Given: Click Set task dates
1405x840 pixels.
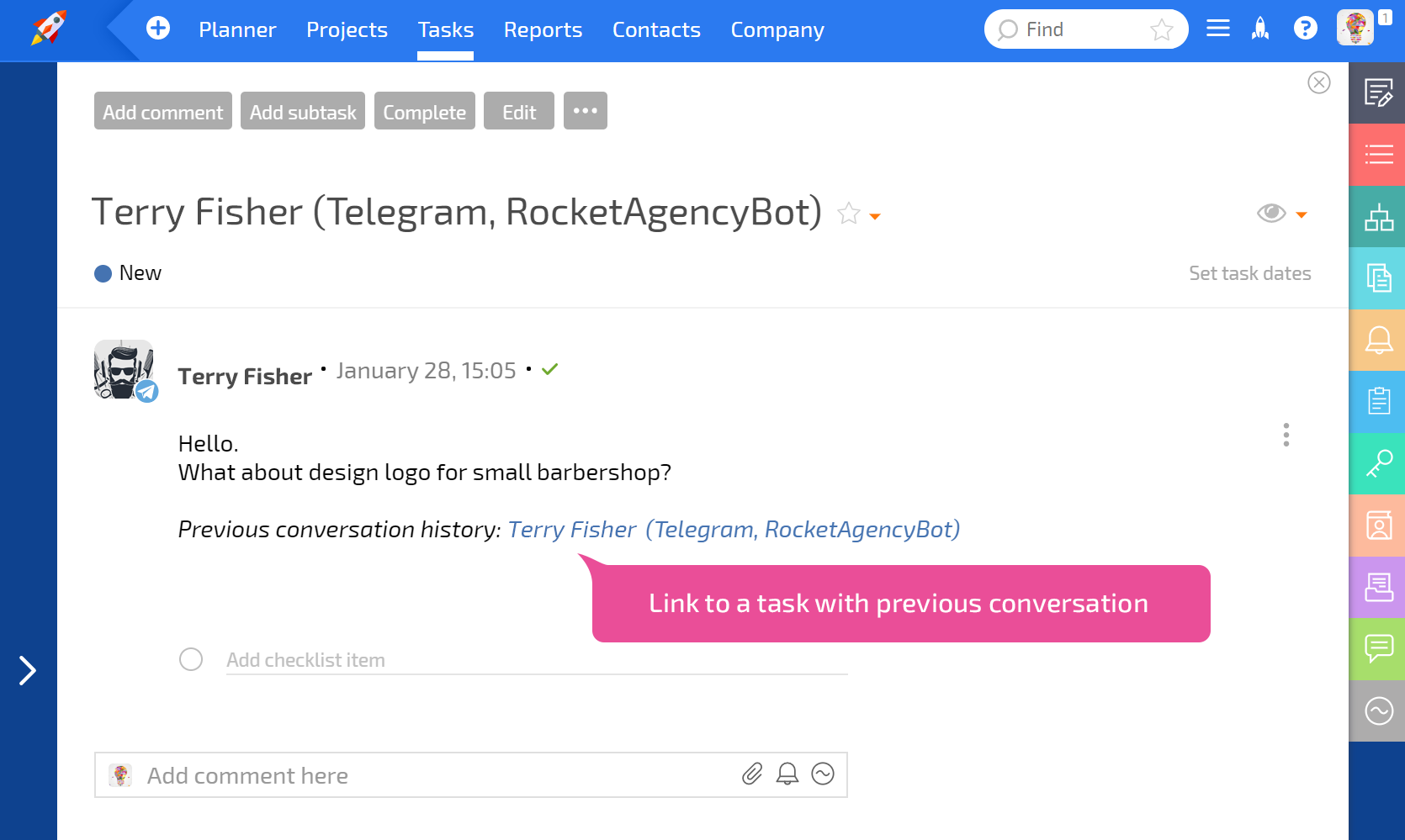Looking at the screenshot, I should coord(1249,273).
